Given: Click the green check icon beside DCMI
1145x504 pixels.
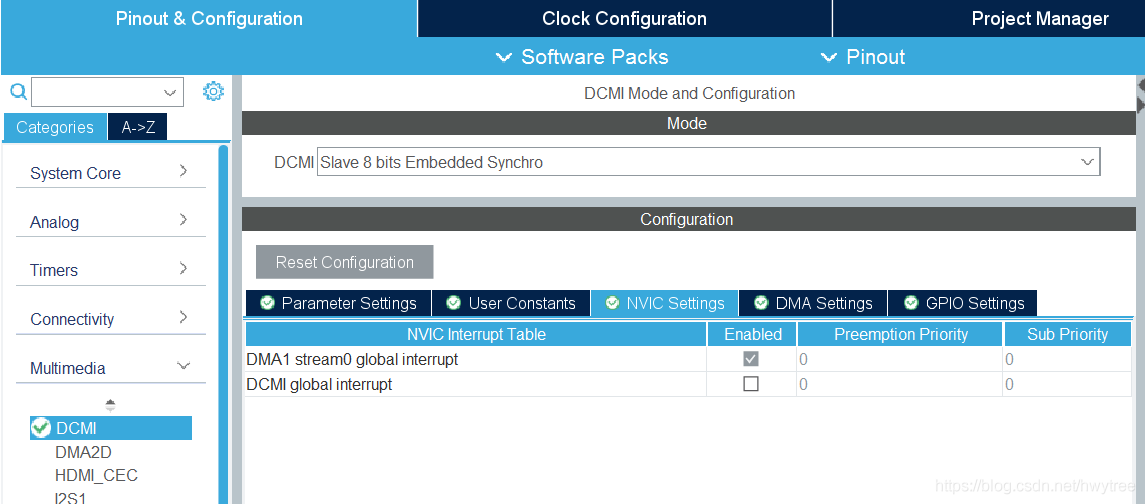Looking at the screenshot, I should 41,428.
